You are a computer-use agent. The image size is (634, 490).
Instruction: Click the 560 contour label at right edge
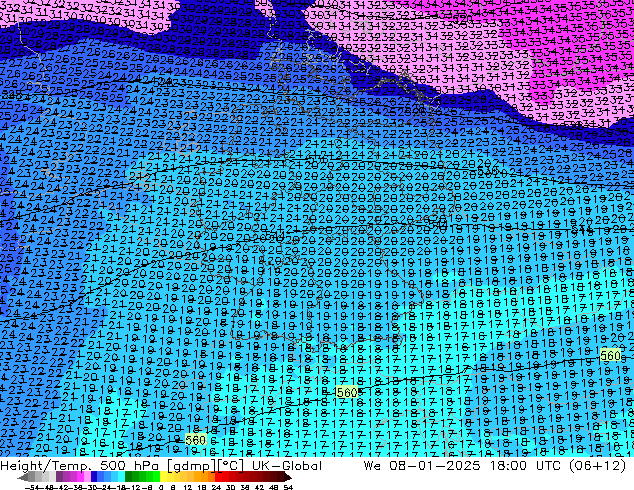[611, 355]
